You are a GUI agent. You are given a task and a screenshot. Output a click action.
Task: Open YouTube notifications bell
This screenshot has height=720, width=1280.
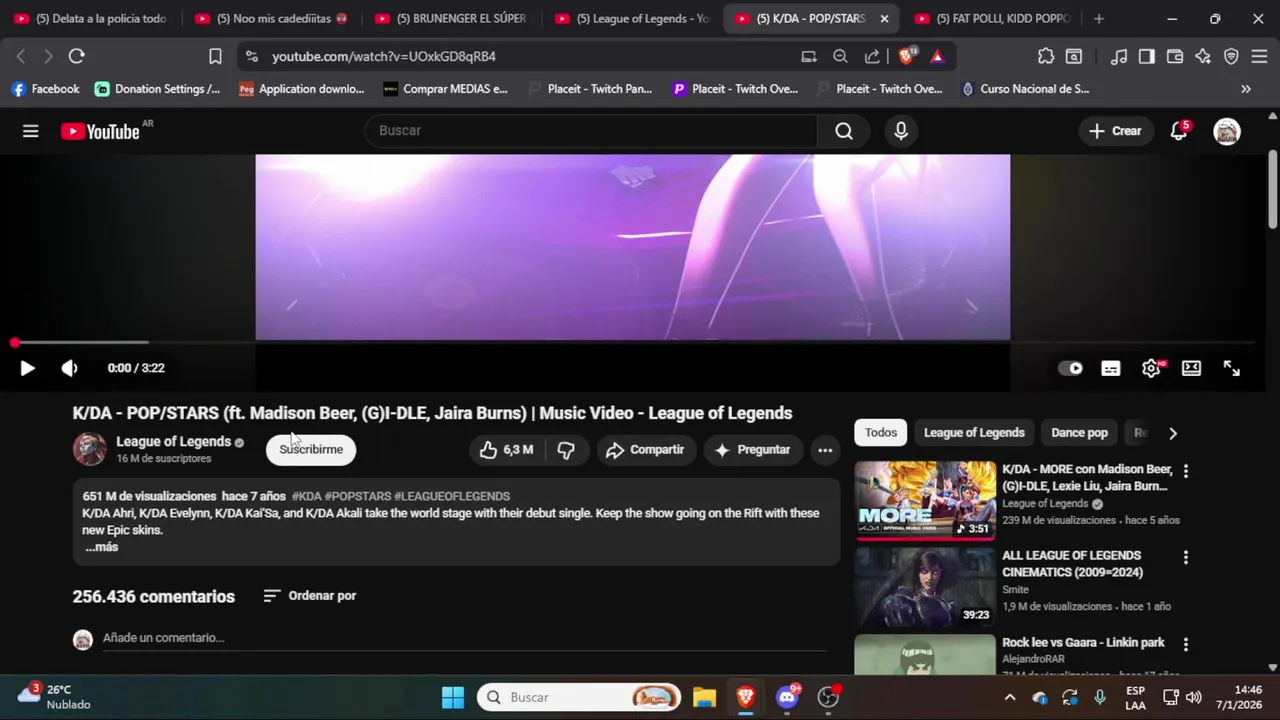1179,131
